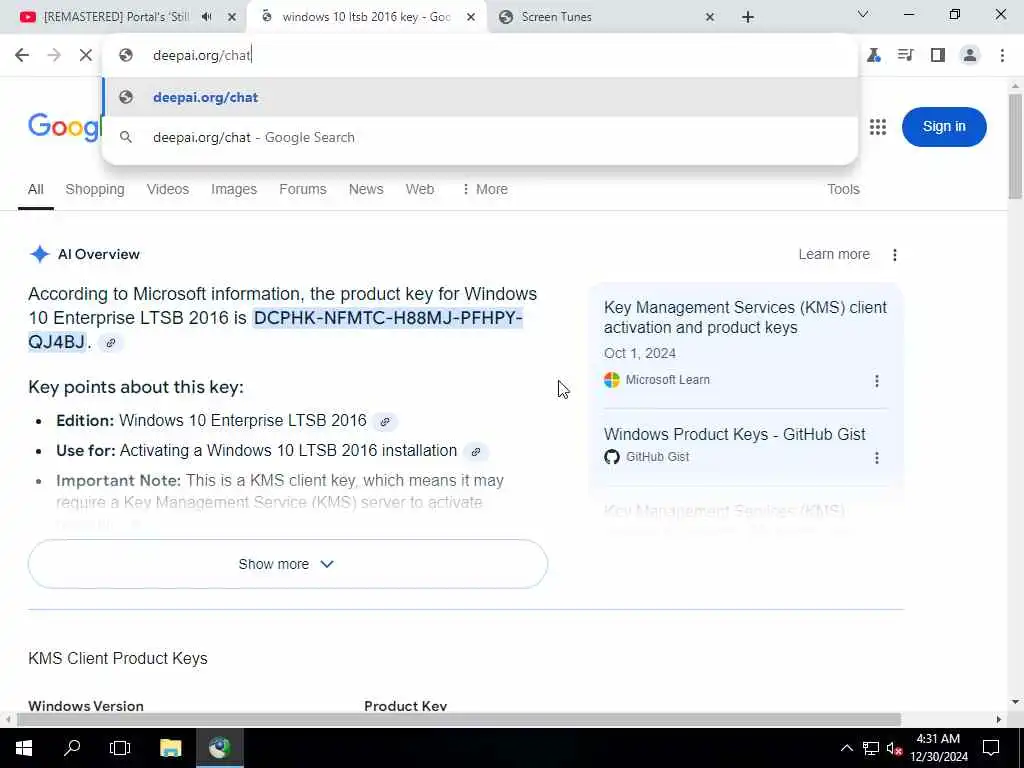Click the AI Overview sparkle icon
The width and height of the screenshot is (1024, 768).
(x=40, y=254)
